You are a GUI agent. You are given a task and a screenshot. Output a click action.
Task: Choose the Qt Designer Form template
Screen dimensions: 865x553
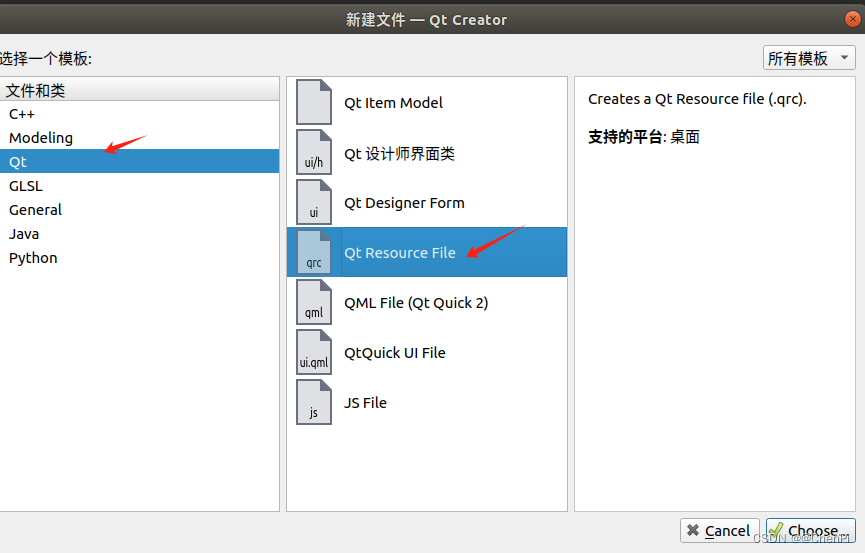pyautogui.click(x=427, y=203)
